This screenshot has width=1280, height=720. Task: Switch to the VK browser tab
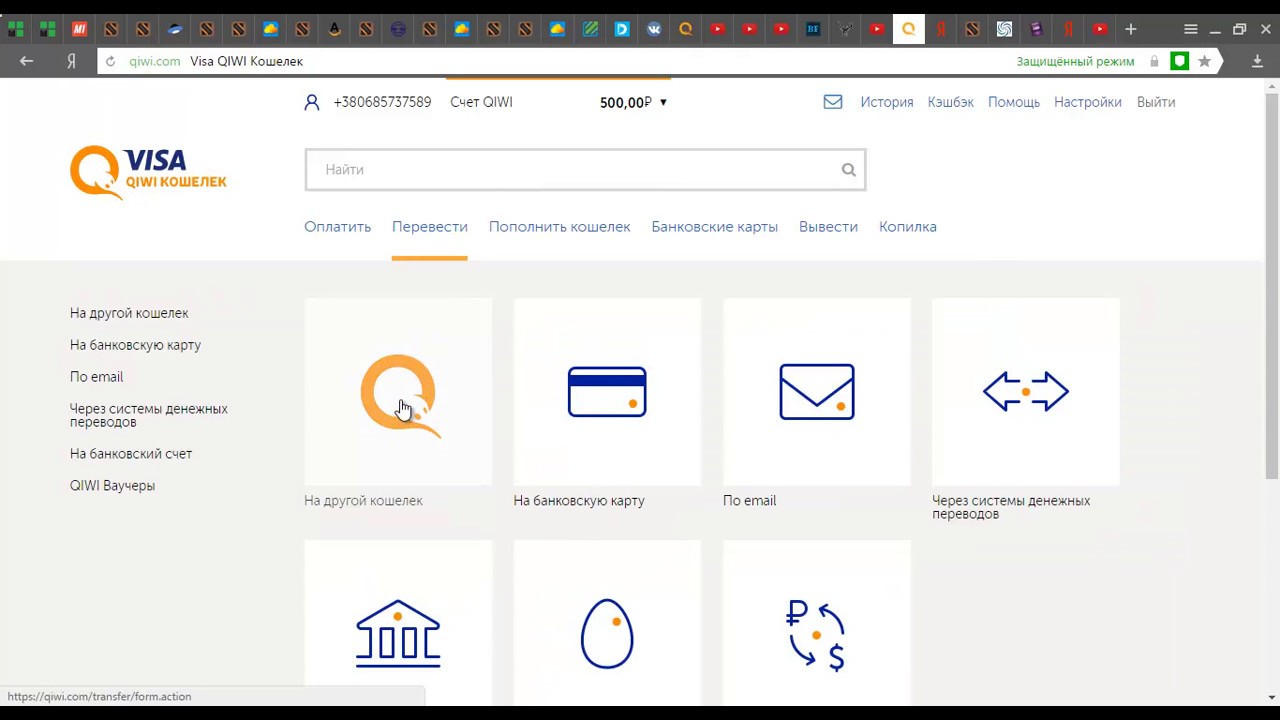coord(654,29)
